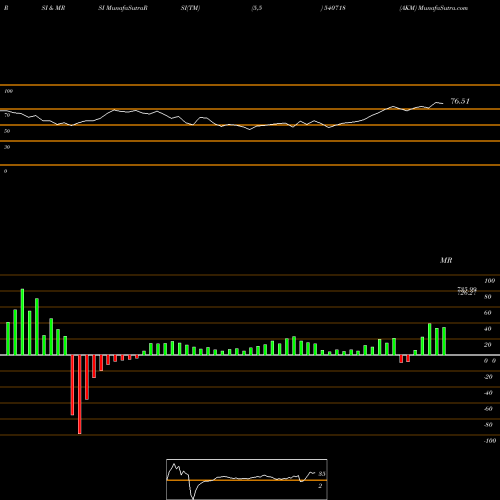Open the mini overview chart thumbnail
Viewport: 500px width, 500px height.
247,479
